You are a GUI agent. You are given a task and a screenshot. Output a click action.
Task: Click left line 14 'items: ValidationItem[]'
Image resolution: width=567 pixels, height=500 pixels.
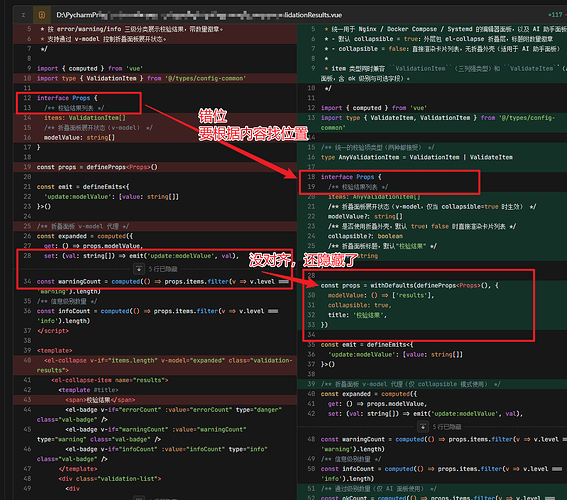click(x=85, y=118)
